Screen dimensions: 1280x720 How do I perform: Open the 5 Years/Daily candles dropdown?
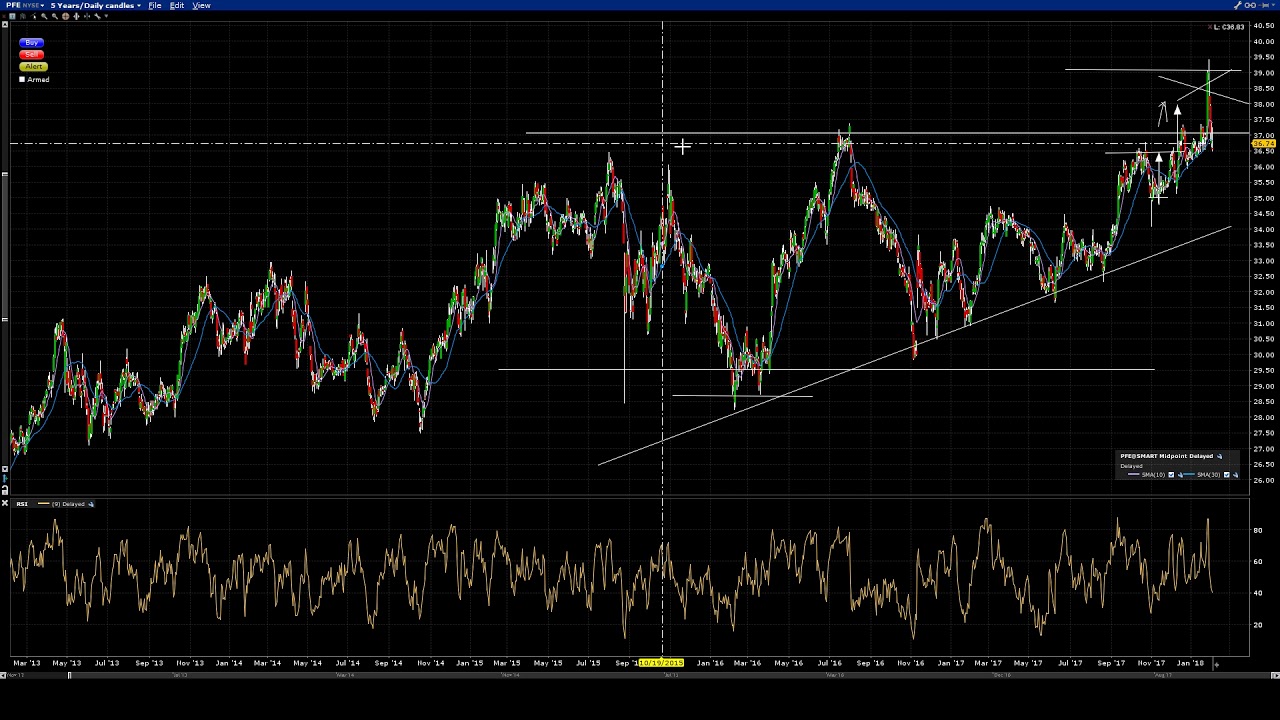pyautogui.click(x=95, y=5)
